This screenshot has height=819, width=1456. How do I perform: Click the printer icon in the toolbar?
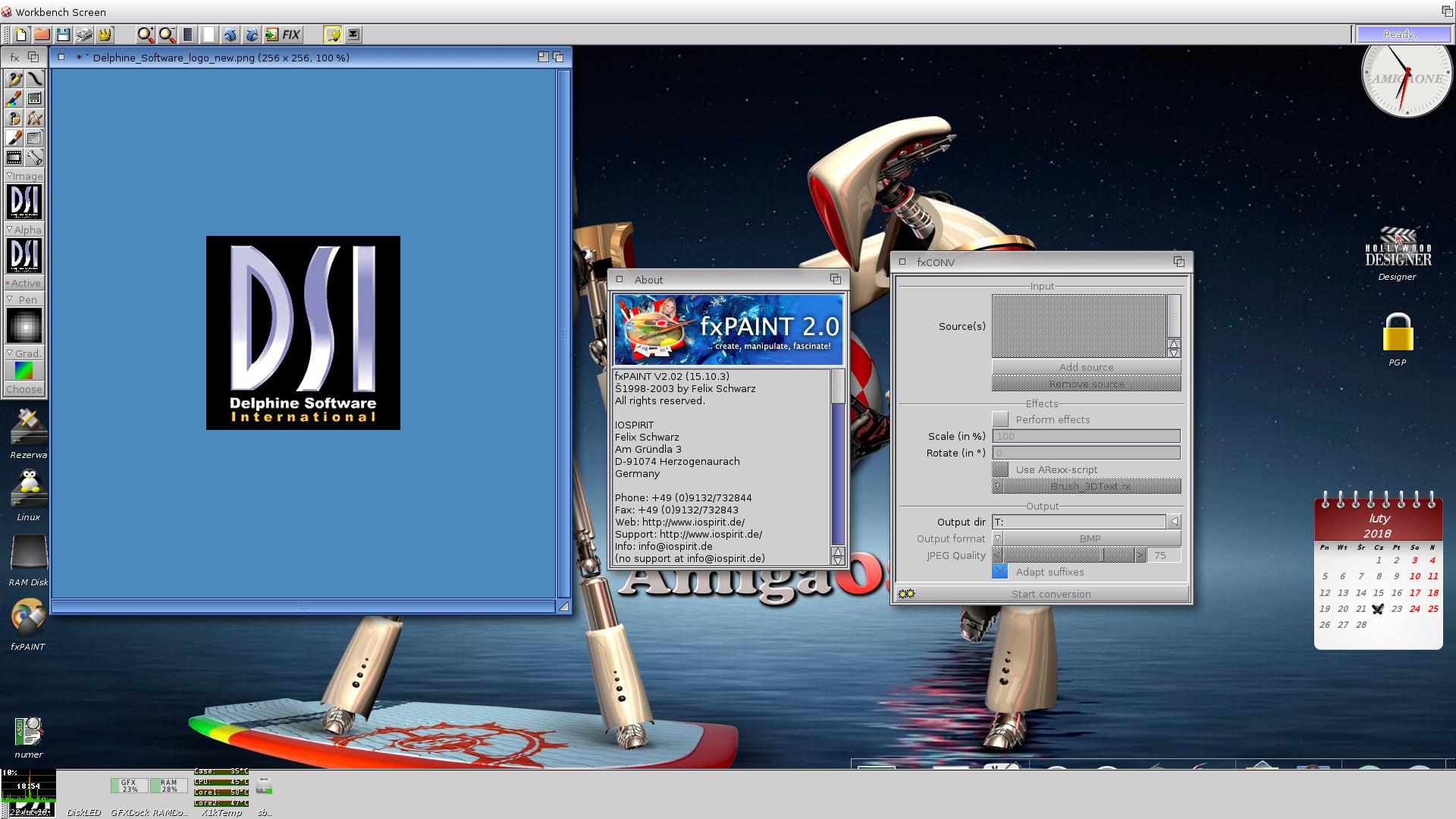point(83,34)
